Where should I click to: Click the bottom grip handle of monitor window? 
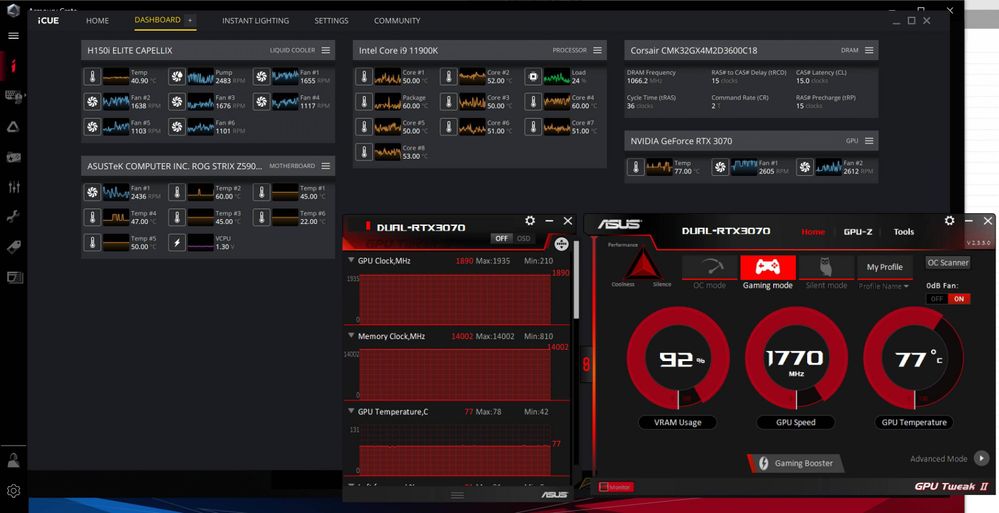click(457, 495)
